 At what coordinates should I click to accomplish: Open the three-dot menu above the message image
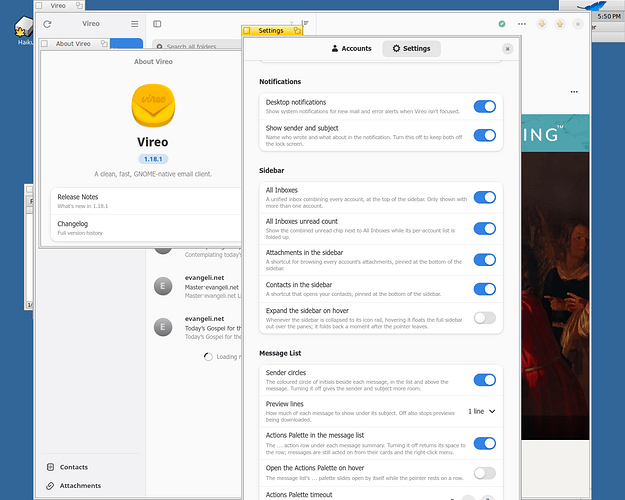[574, 92]
